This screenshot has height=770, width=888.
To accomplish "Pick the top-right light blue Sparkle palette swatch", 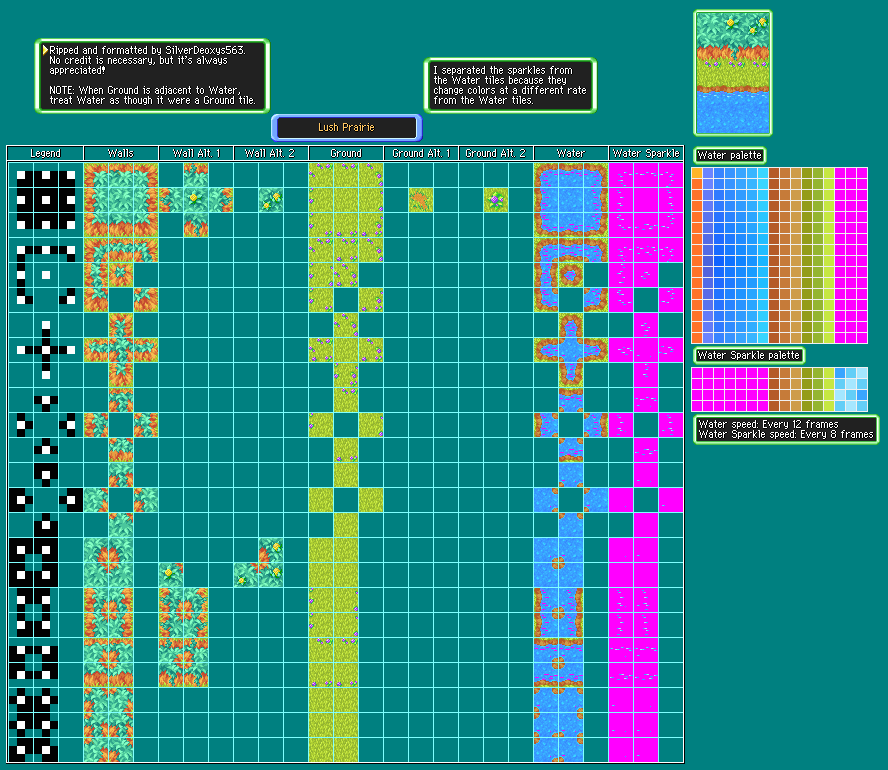I will 862,373.
